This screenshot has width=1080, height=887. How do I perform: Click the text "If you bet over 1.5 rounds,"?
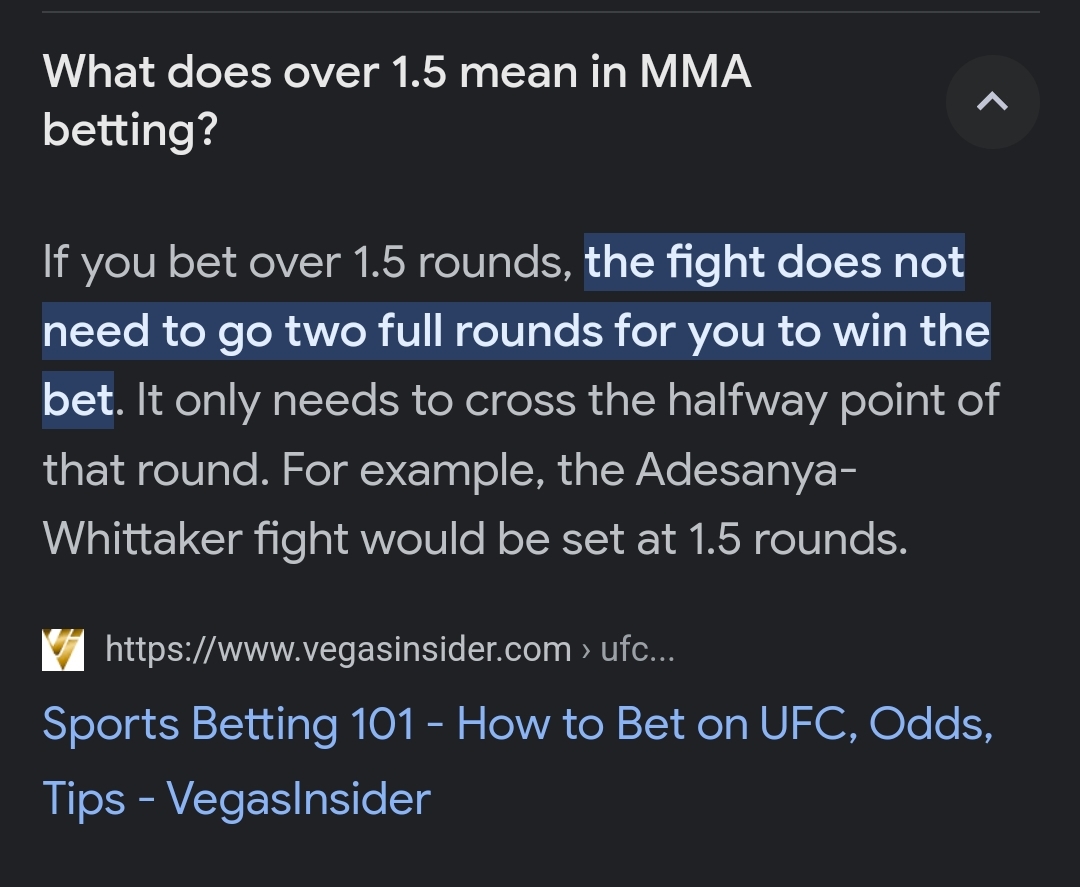[307, 262]
